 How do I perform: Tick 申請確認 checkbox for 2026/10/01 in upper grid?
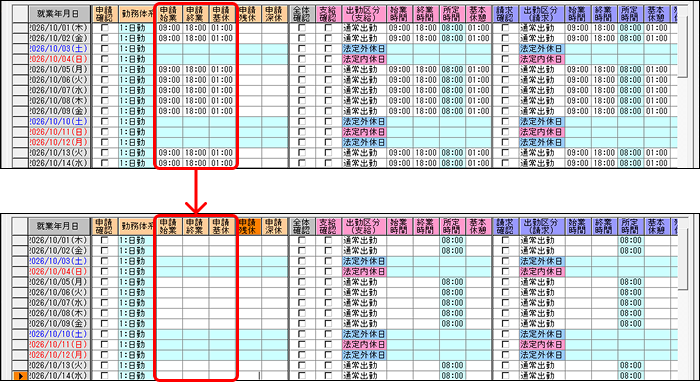pos(104,28)
